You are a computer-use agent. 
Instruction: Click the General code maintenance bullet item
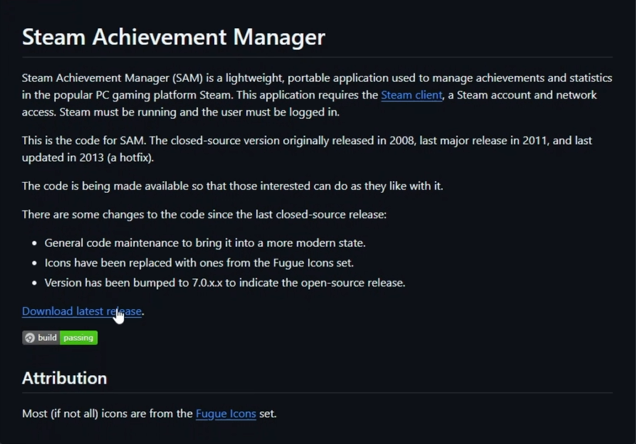click(x=205, y=243)
